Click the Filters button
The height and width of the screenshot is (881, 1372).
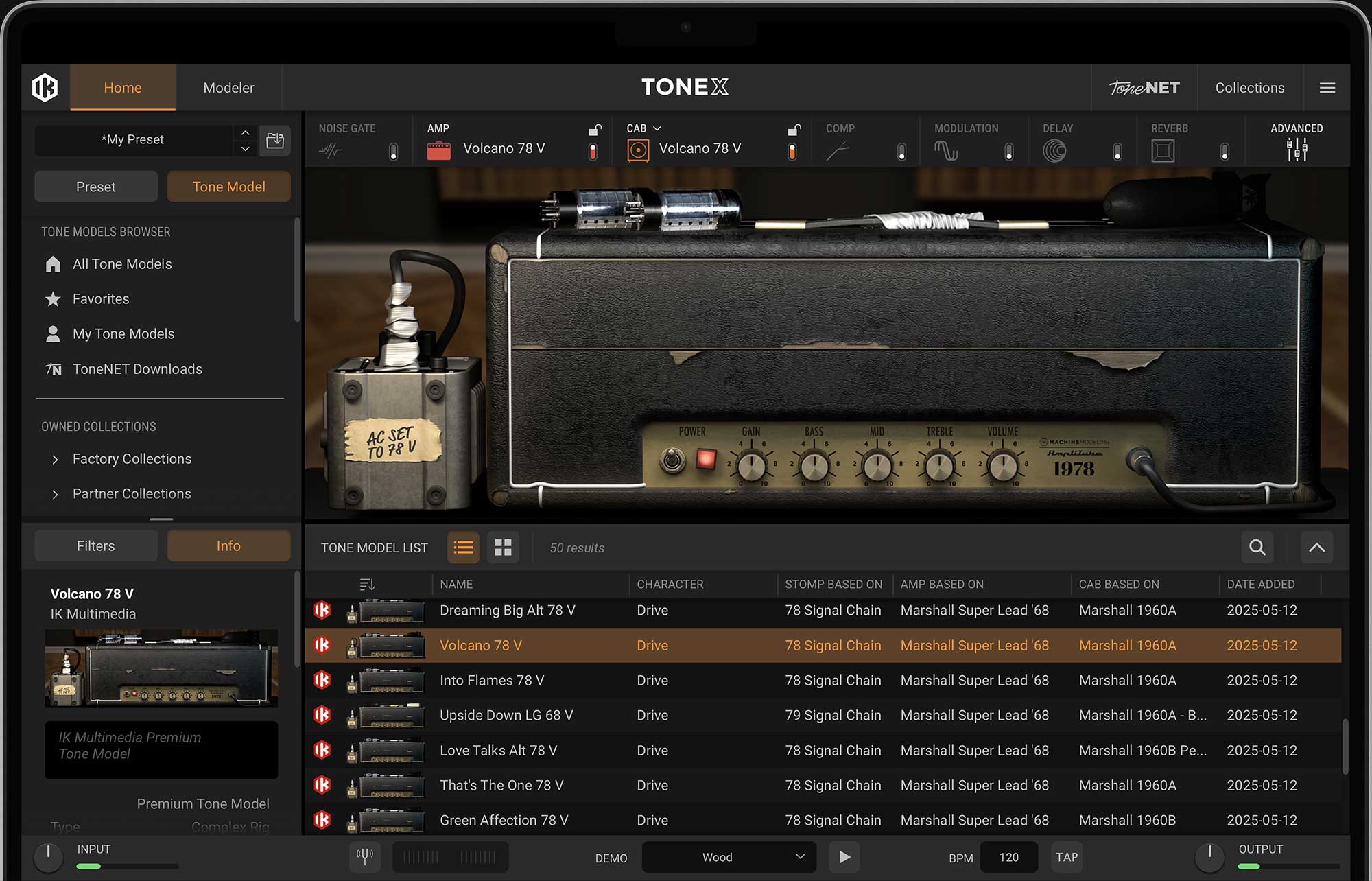(95, 545)
